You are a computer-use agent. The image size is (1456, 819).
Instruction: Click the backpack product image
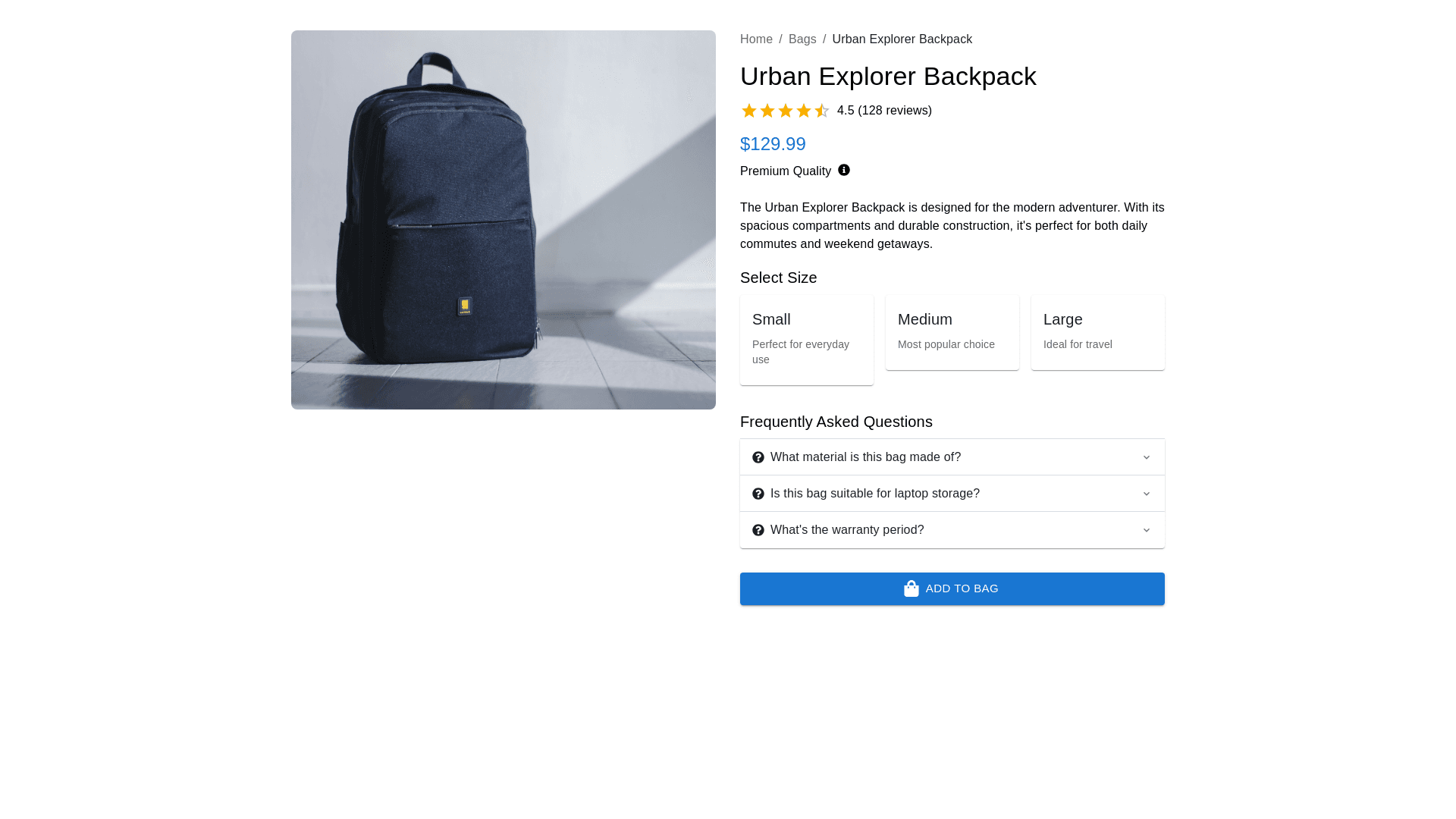tap(503, 220)
